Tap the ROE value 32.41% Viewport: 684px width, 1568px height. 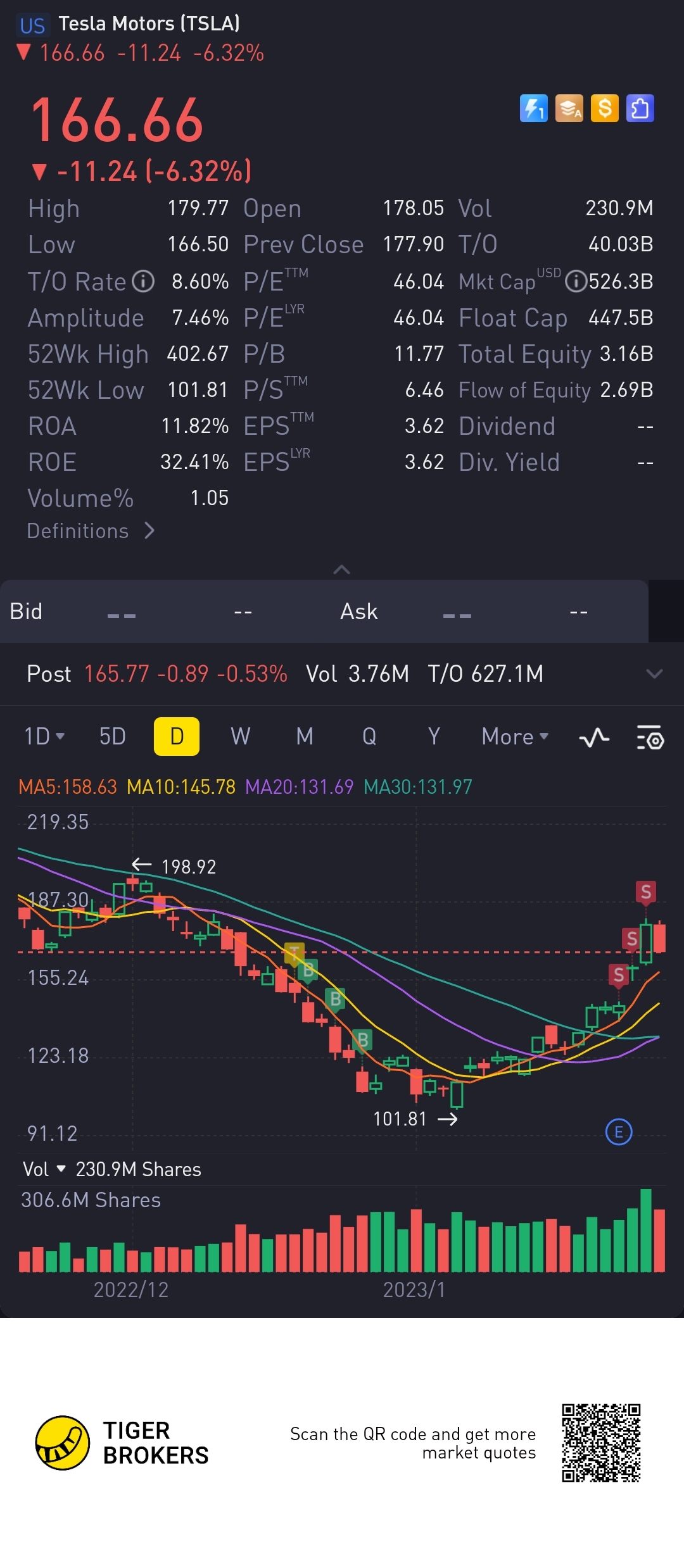pyautogui.click(x=194, y=461)
